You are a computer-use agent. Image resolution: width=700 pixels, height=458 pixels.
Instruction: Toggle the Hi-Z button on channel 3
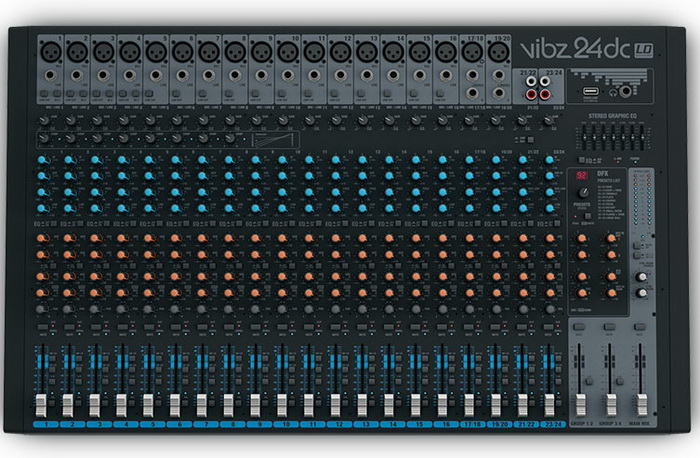click(109, 94)
